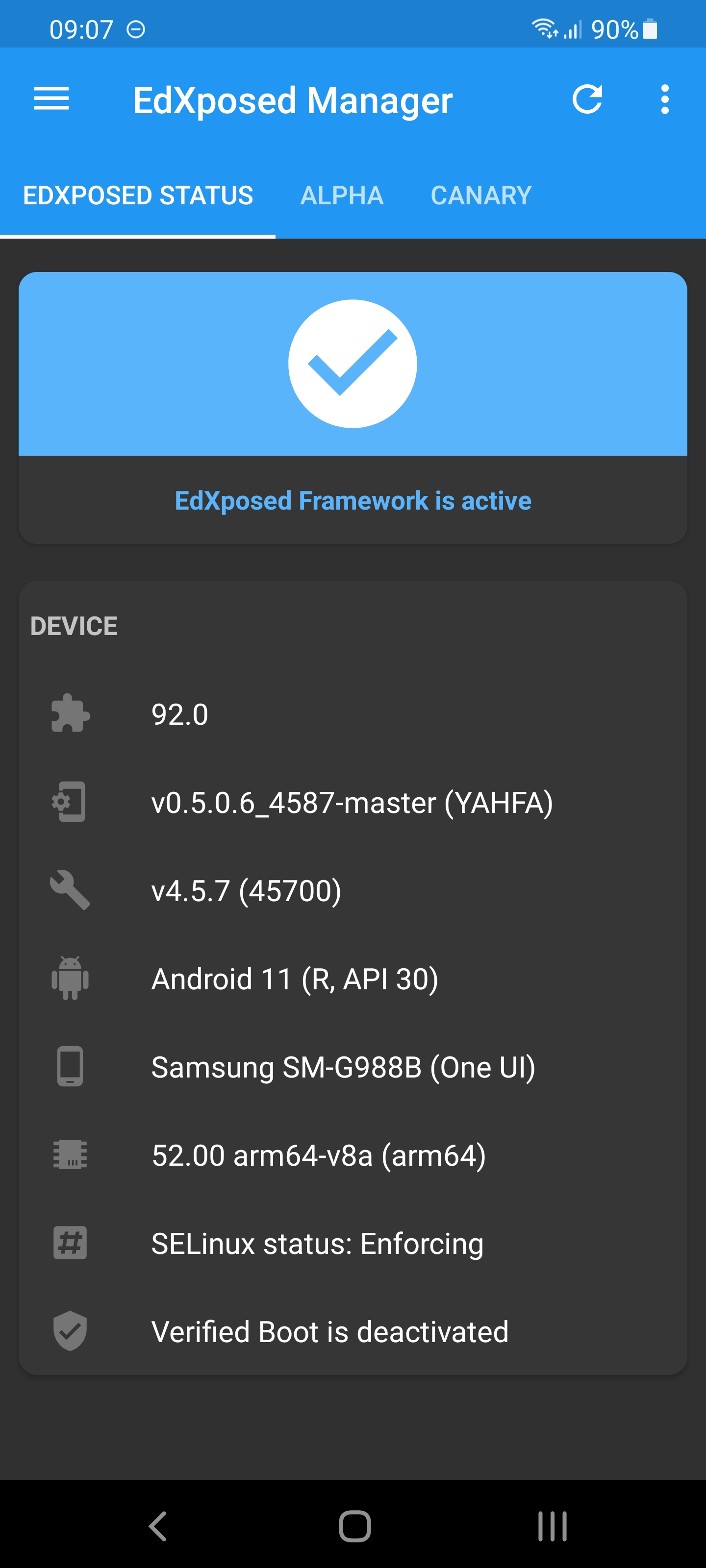Refresh the EdXposed status
This screenshot has height=1568, width=706.
(x=588, y=99)
